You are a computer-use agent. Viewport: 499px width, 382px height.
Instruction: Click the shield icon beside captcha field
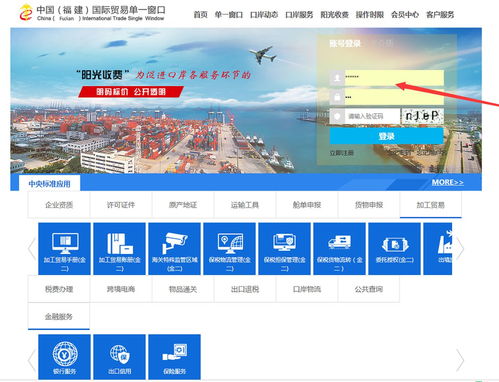(x=337, y=116)
